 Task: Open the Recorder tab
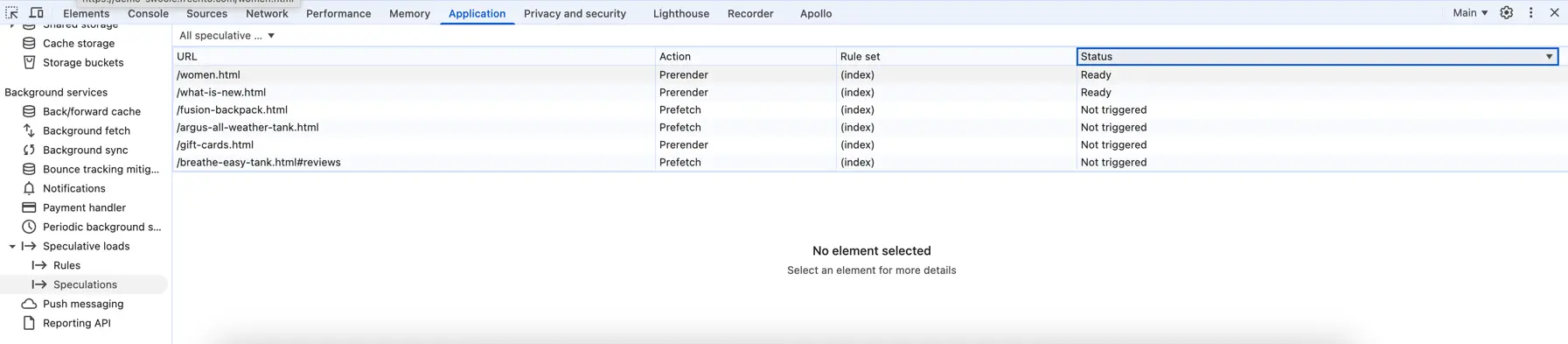coord(750,13)
